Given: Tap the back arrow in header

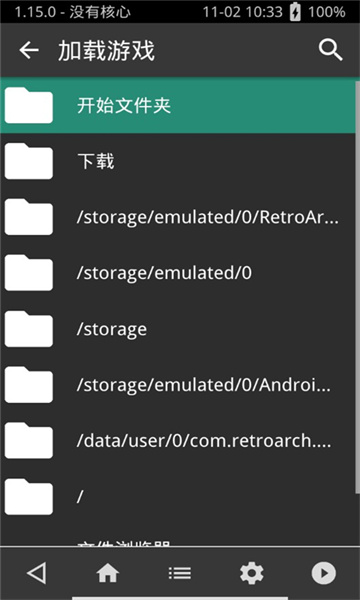Looking at the screenshot, I should click(29, 50).
